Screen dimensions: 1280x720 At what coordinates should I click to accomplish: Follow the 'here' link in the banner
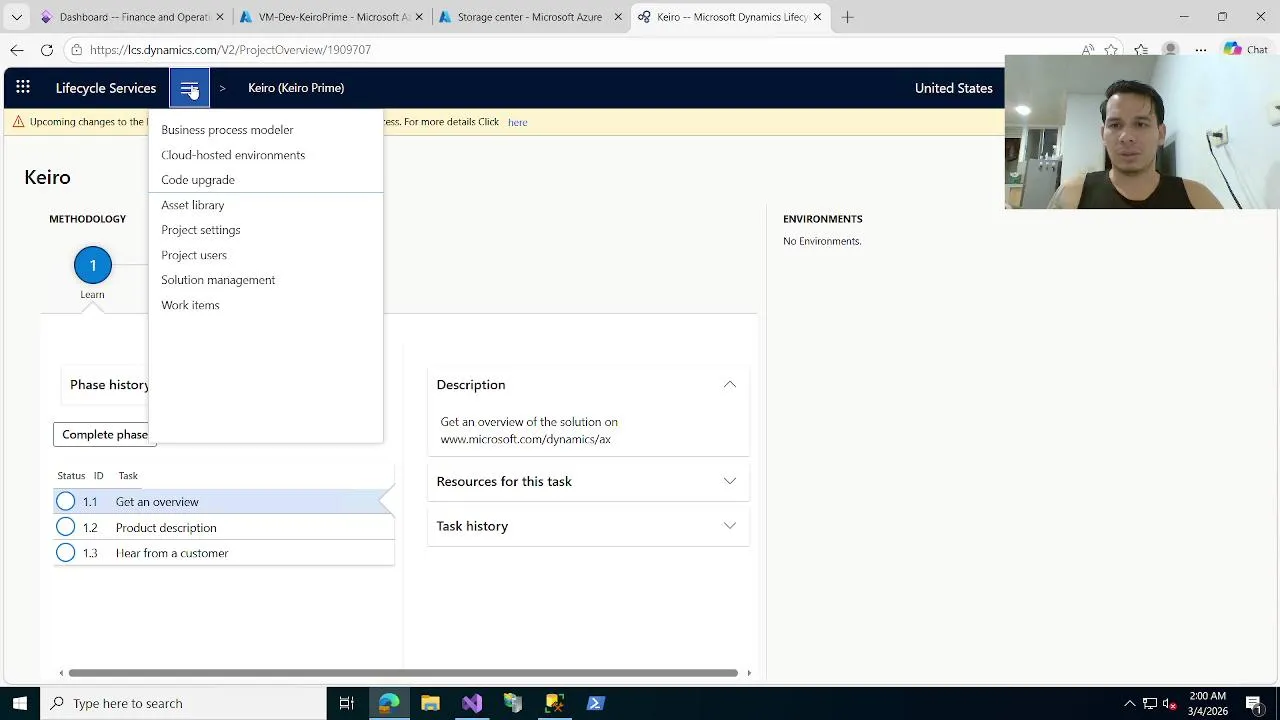(x=517, y=122)
